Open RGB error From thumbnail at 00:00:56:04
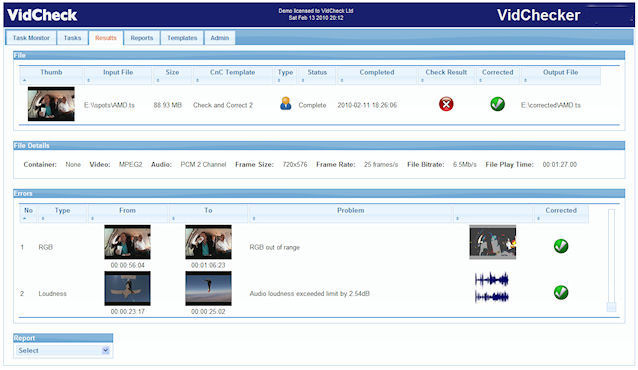This screenshot has height=370, width=638. click(127, 242)
